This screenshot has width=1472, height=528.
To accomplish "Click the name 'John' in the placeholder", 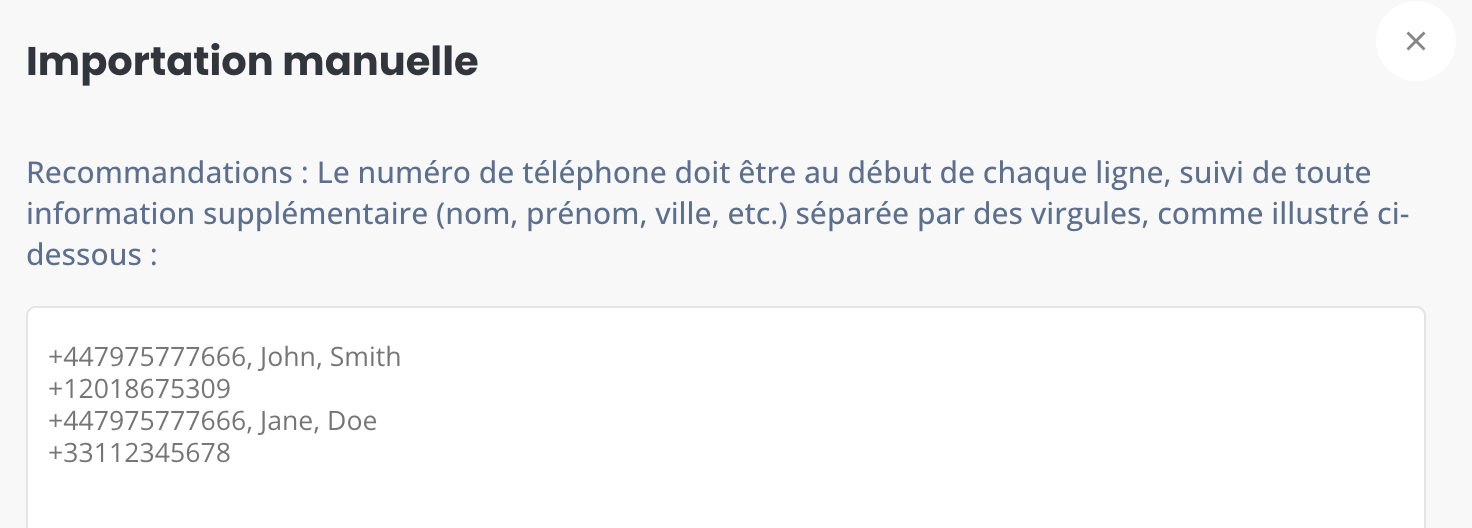I will (287, 357).
